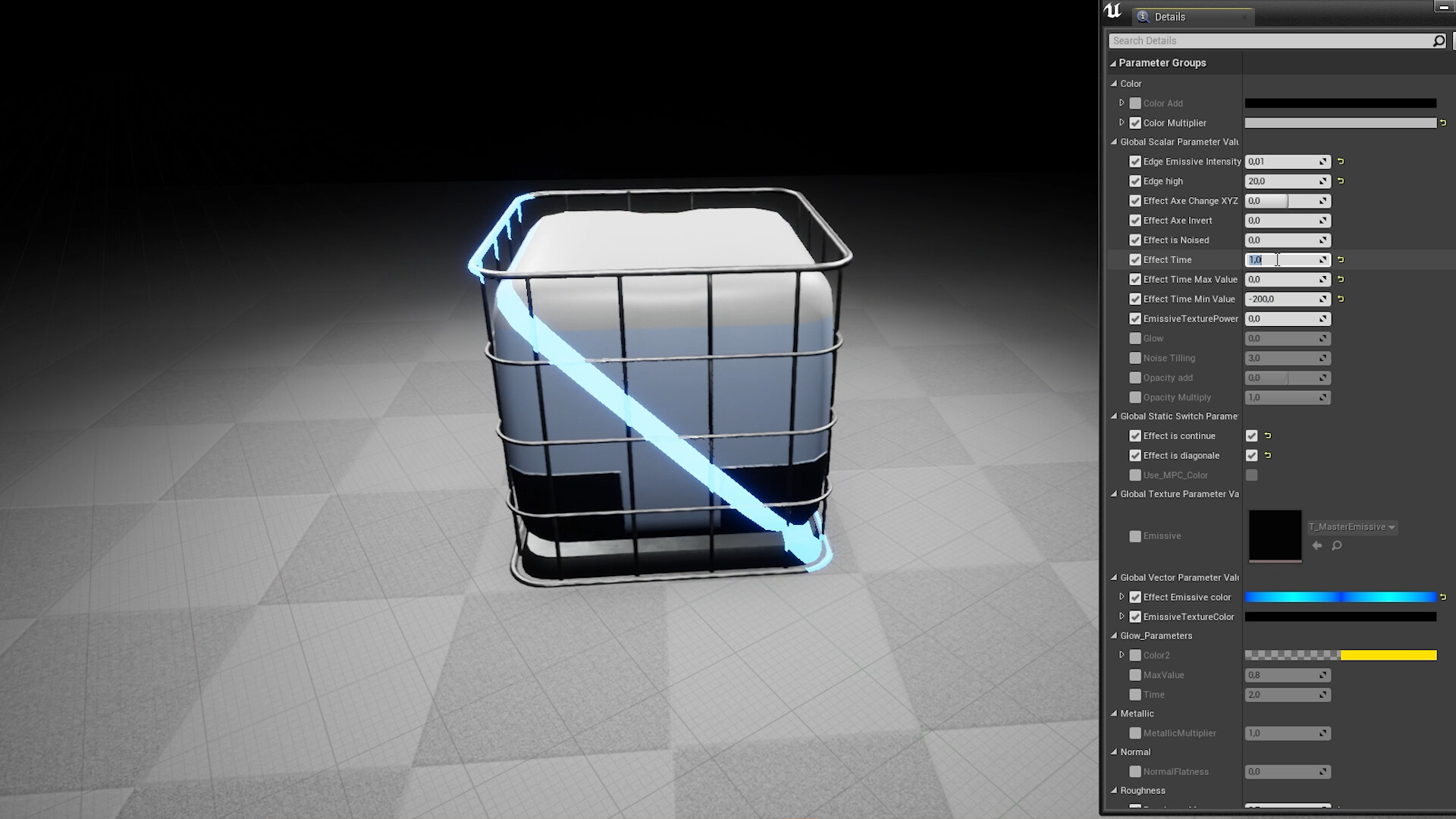1456x819 pixels.
Task: Reset Effect Emissive color to default
Action: tap(1443, 597)
